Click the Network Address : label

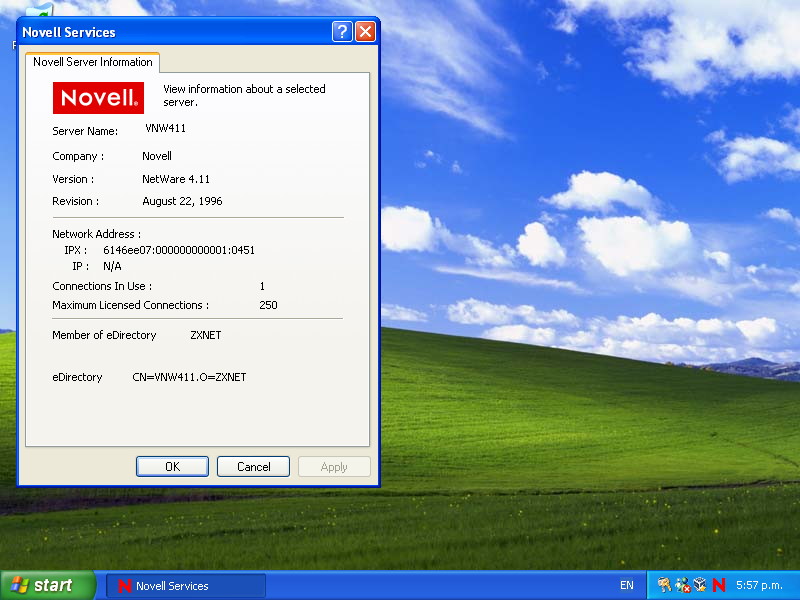[x=96, y=234]
